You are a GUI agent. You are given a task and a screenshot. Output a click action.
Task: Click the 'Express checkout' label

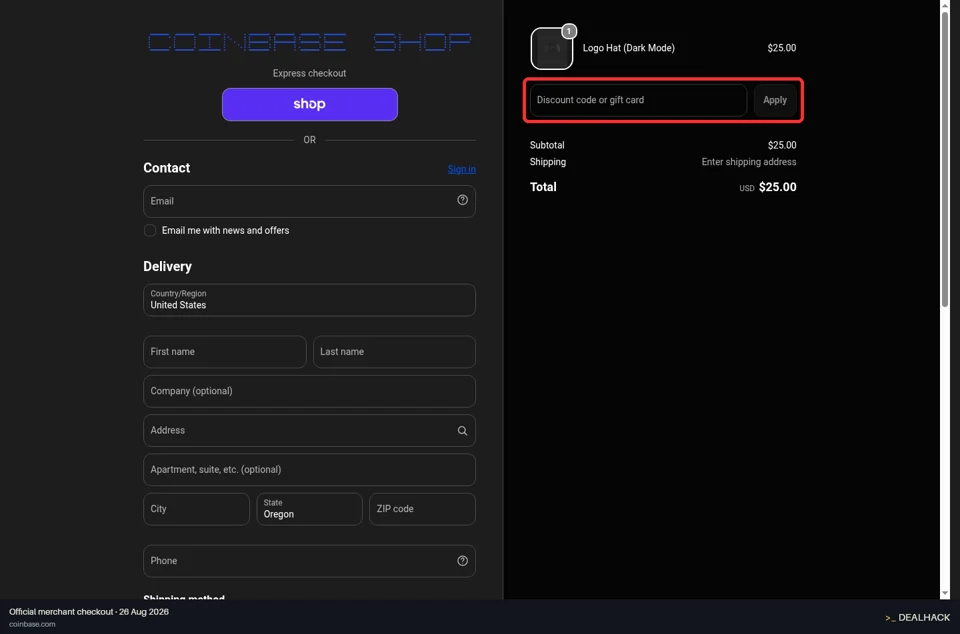point(309,73)
